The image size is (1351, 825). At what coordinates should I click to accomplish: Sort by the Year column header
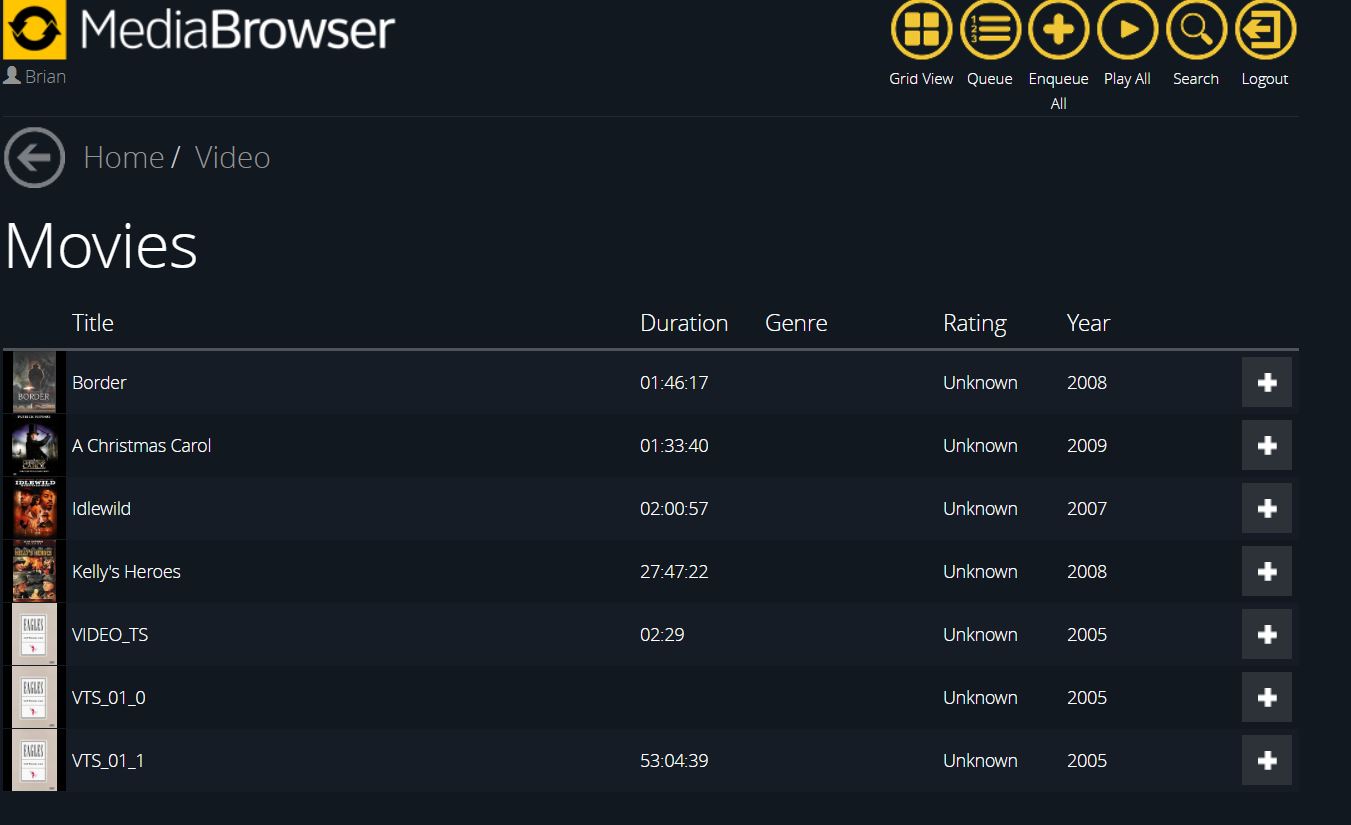(x=1088, y=323)
